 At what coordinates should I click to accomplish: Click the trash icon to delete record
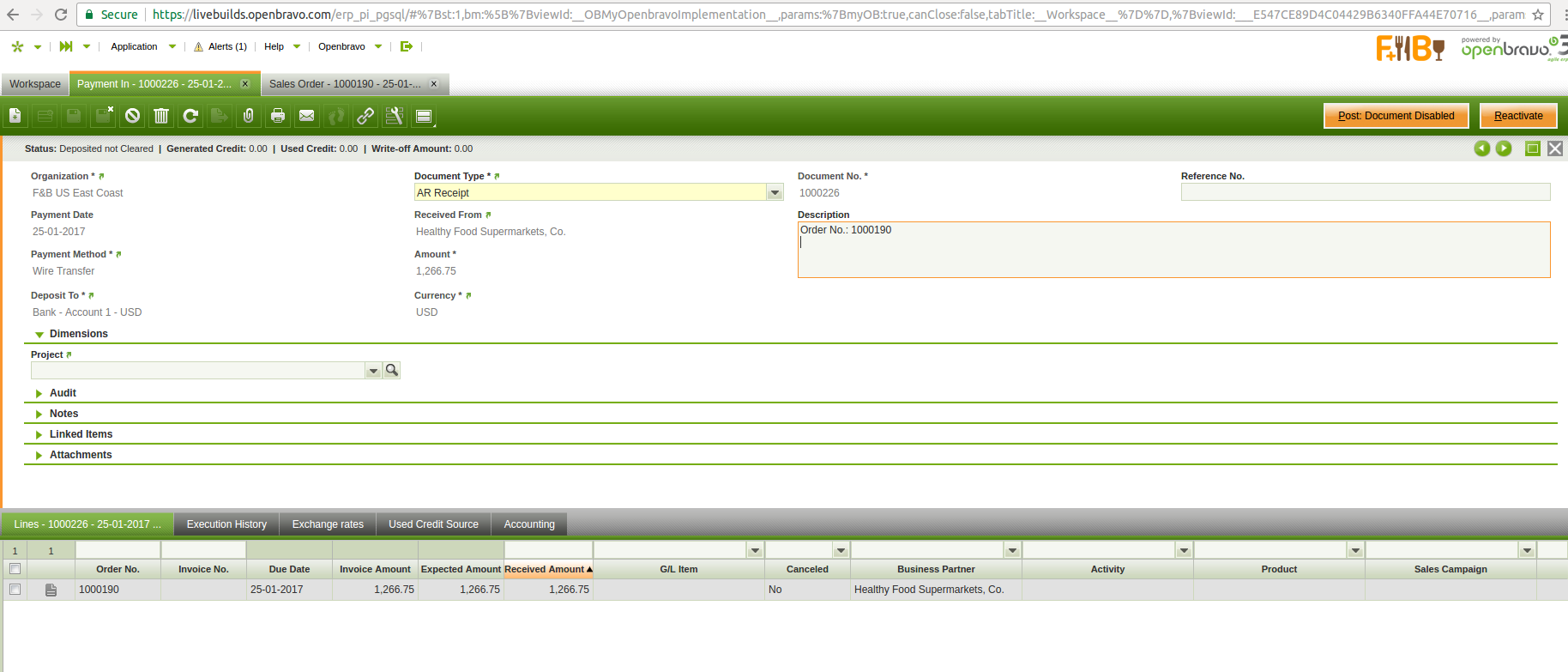161,116
